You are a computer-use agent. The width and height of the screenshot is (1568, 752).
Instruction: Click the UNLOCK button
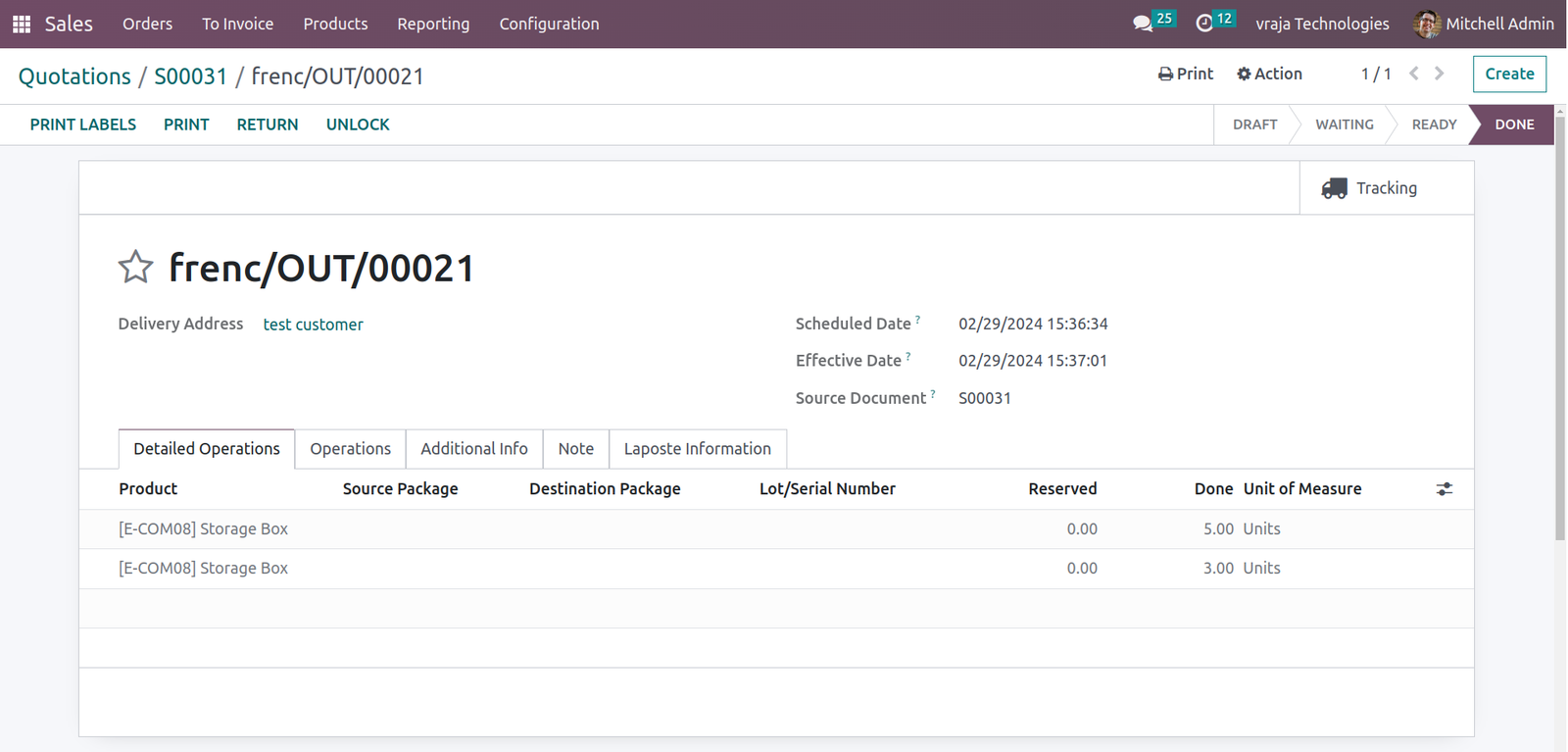[358, 125]
